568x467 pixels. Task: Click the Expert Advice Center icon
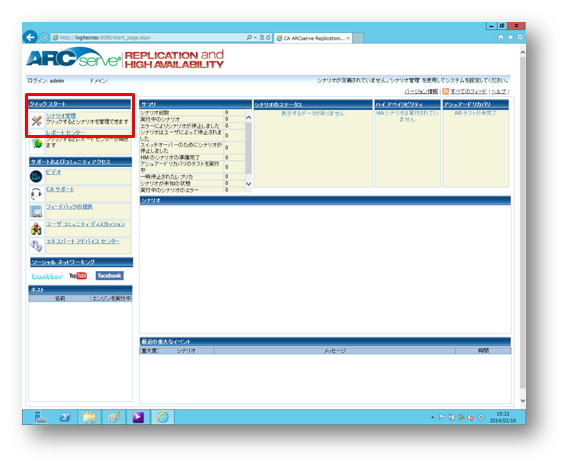point(36,246)
